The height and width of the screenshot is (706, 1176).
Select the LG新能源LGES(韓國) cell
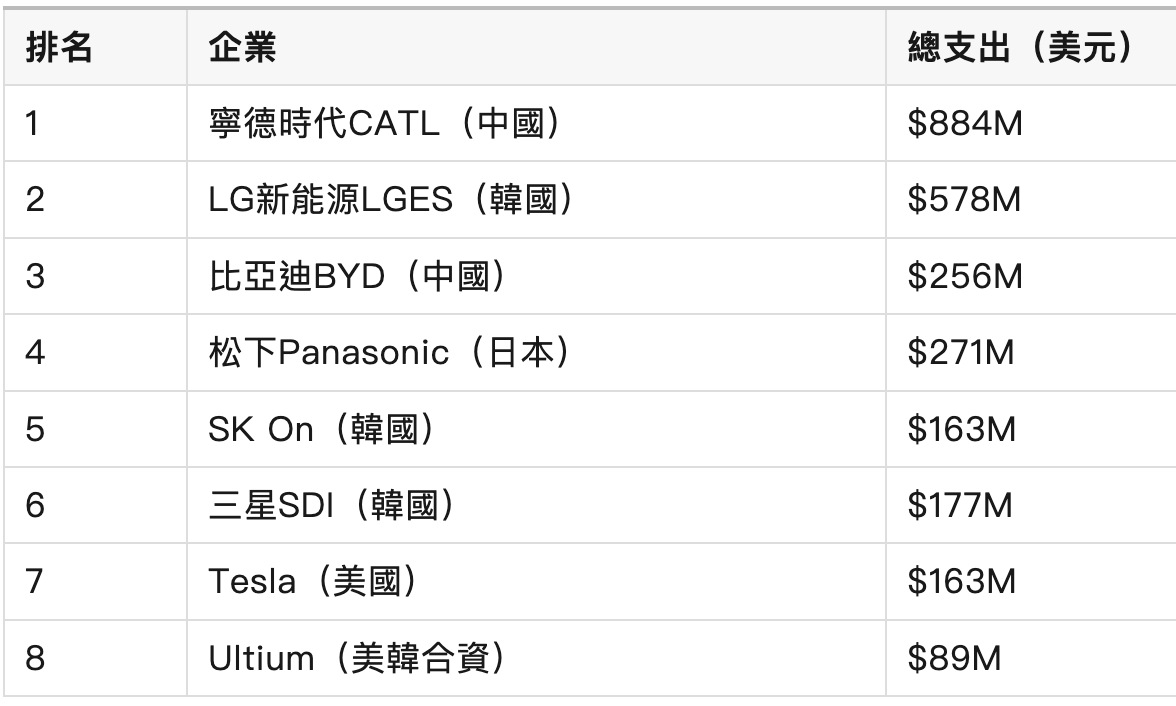click(392, 199)
